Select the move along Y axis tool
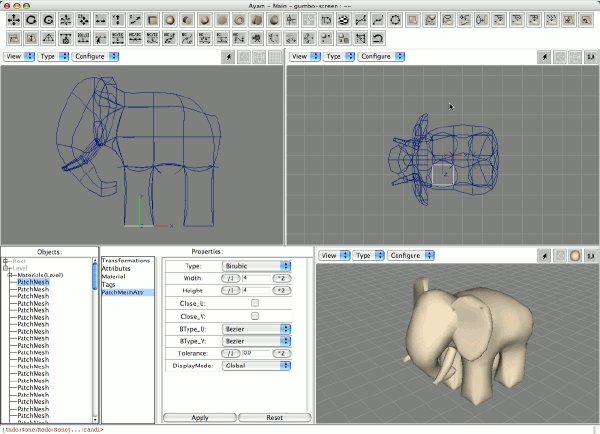 (118, 20)
